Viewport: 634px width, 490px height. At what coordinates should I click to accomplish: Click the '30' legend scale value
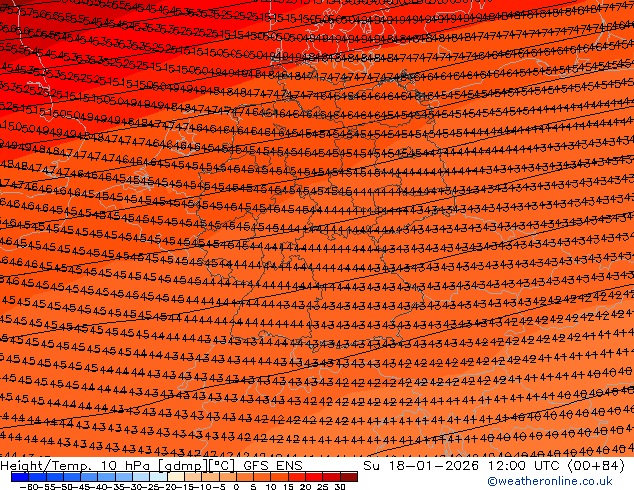(340, 486)
